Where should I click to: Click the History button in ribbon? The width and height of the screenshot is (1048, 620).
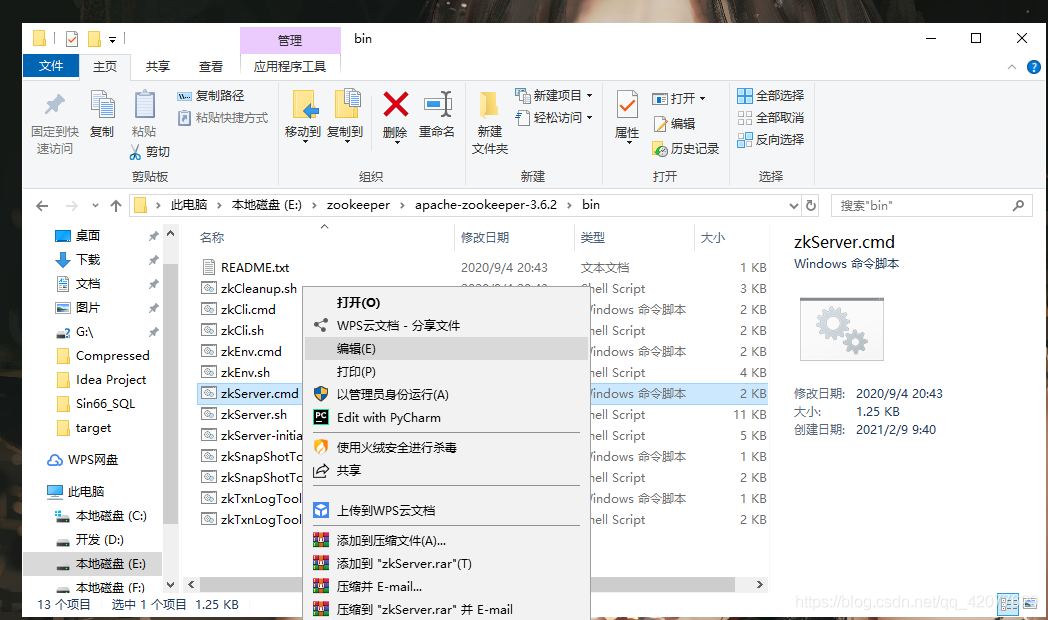[x=686, y=148]
